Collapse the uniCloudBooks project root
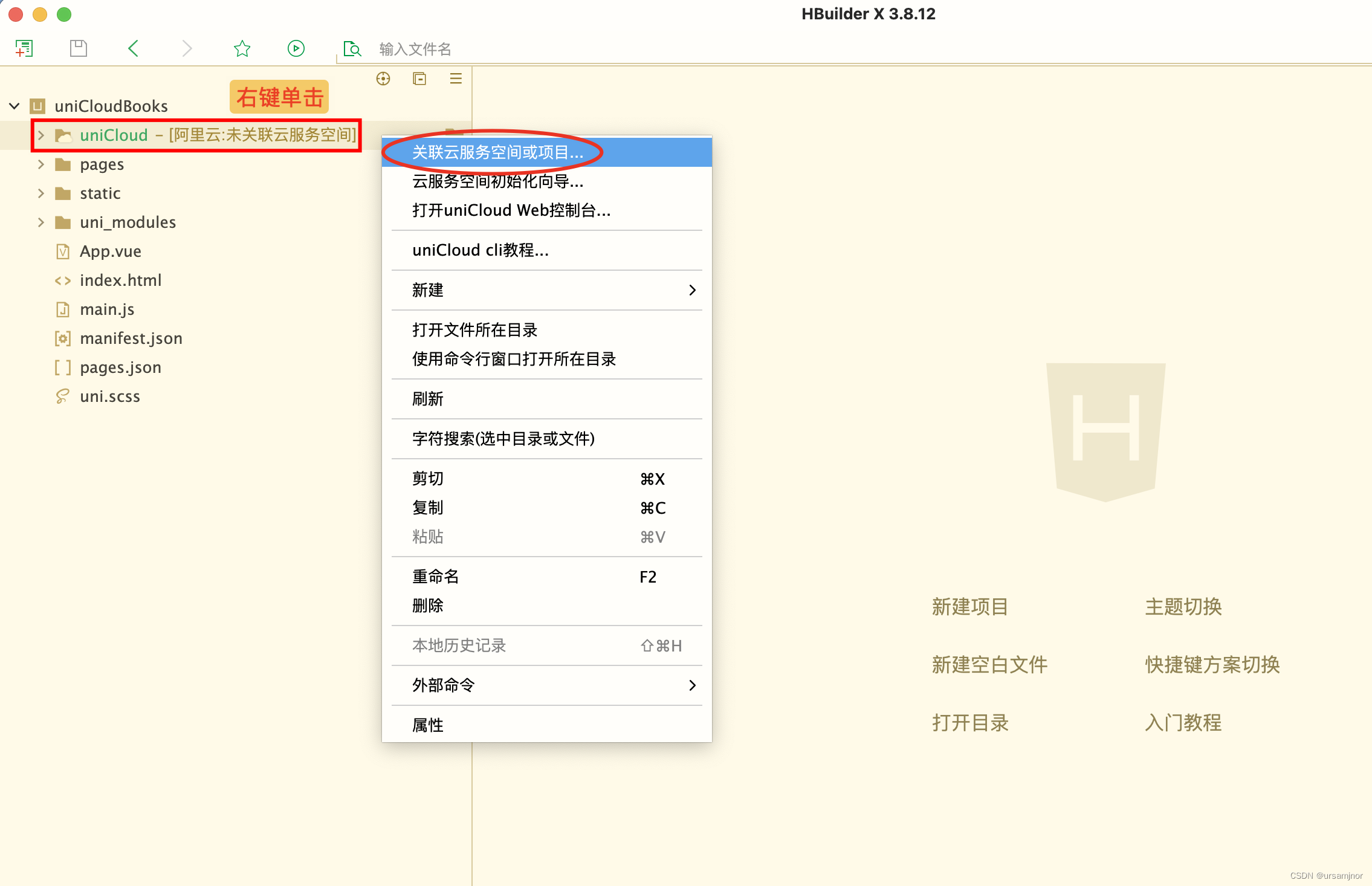 tap(15, 106)
